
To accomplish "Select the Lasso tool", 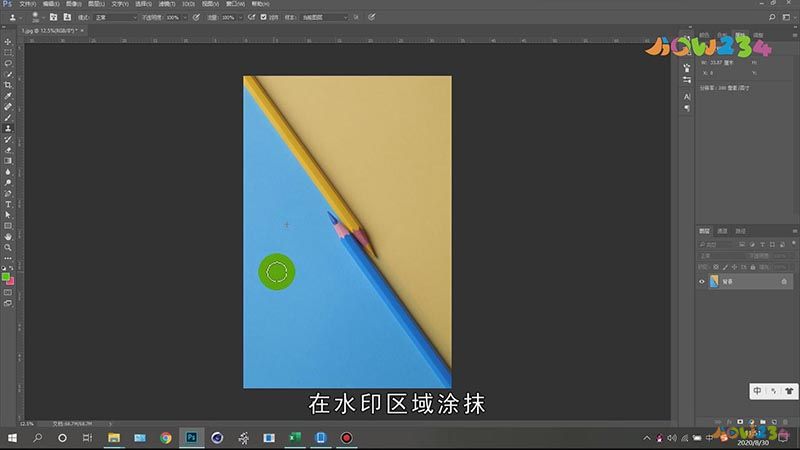I will (x=8, y=63).
